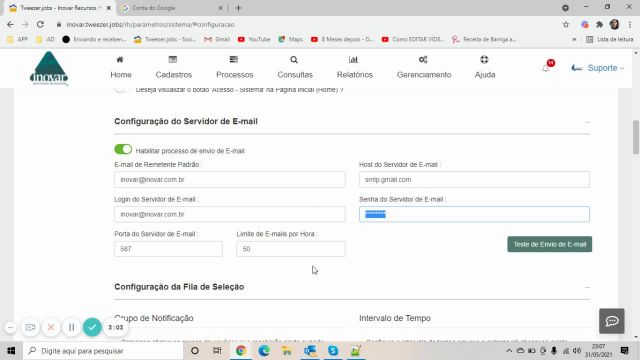
Task: Click the notifications bell icon
Action: tap(546, 68)
